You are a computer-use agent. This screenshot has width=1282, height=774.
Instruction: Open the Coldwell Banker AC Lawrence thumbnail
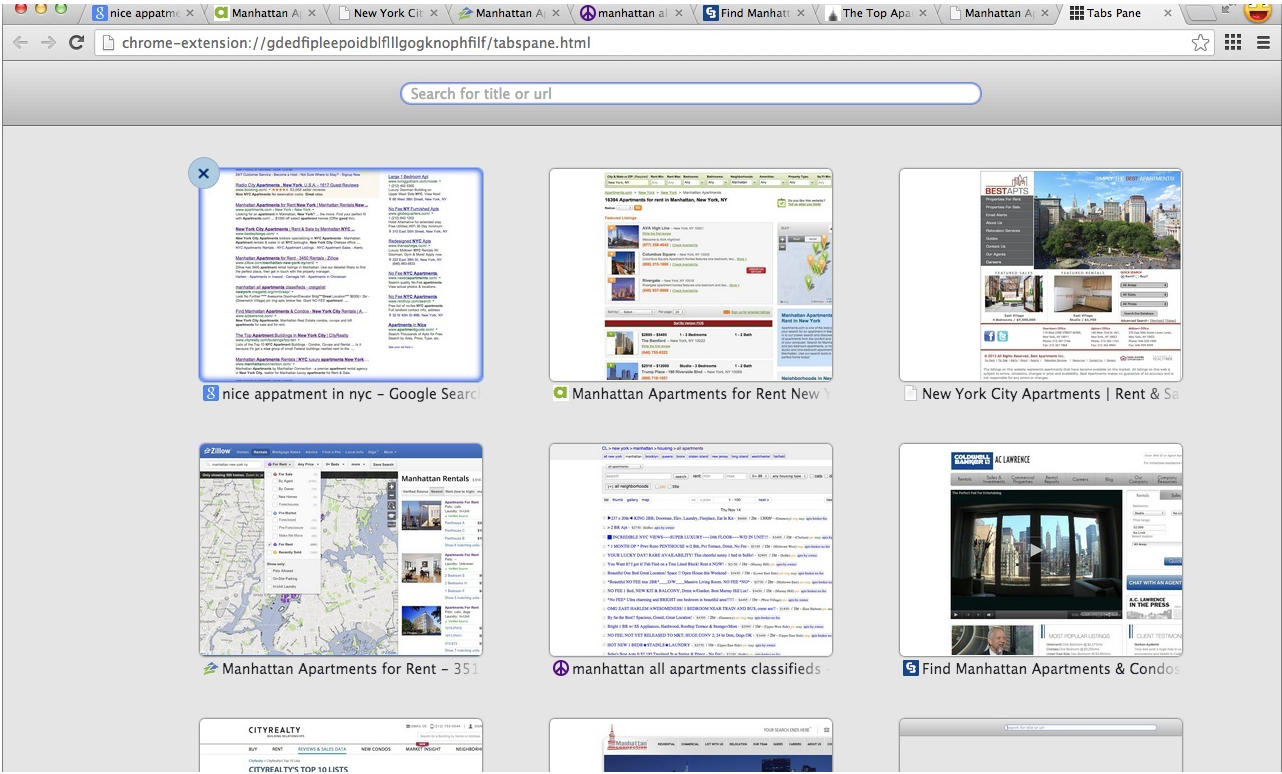(x=1041, y=549)
